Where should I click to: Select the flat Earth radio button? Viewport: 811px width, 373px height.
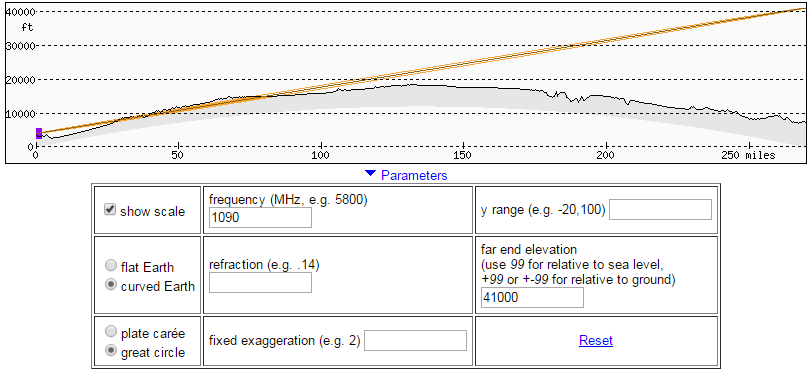(111, 266)
